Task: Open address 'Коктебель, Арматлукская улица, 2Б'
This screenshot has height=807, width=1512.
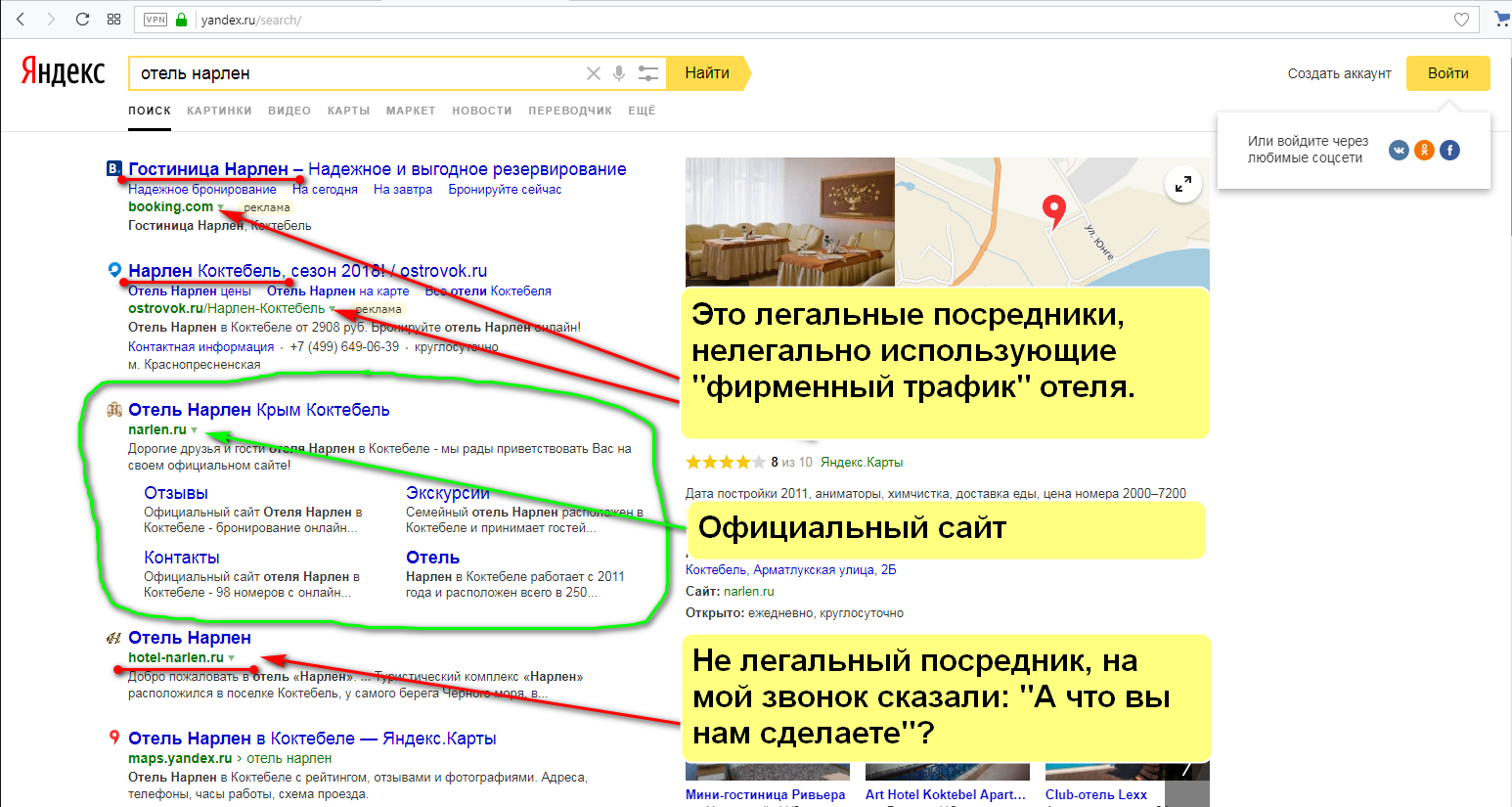Action: [791, 570]
